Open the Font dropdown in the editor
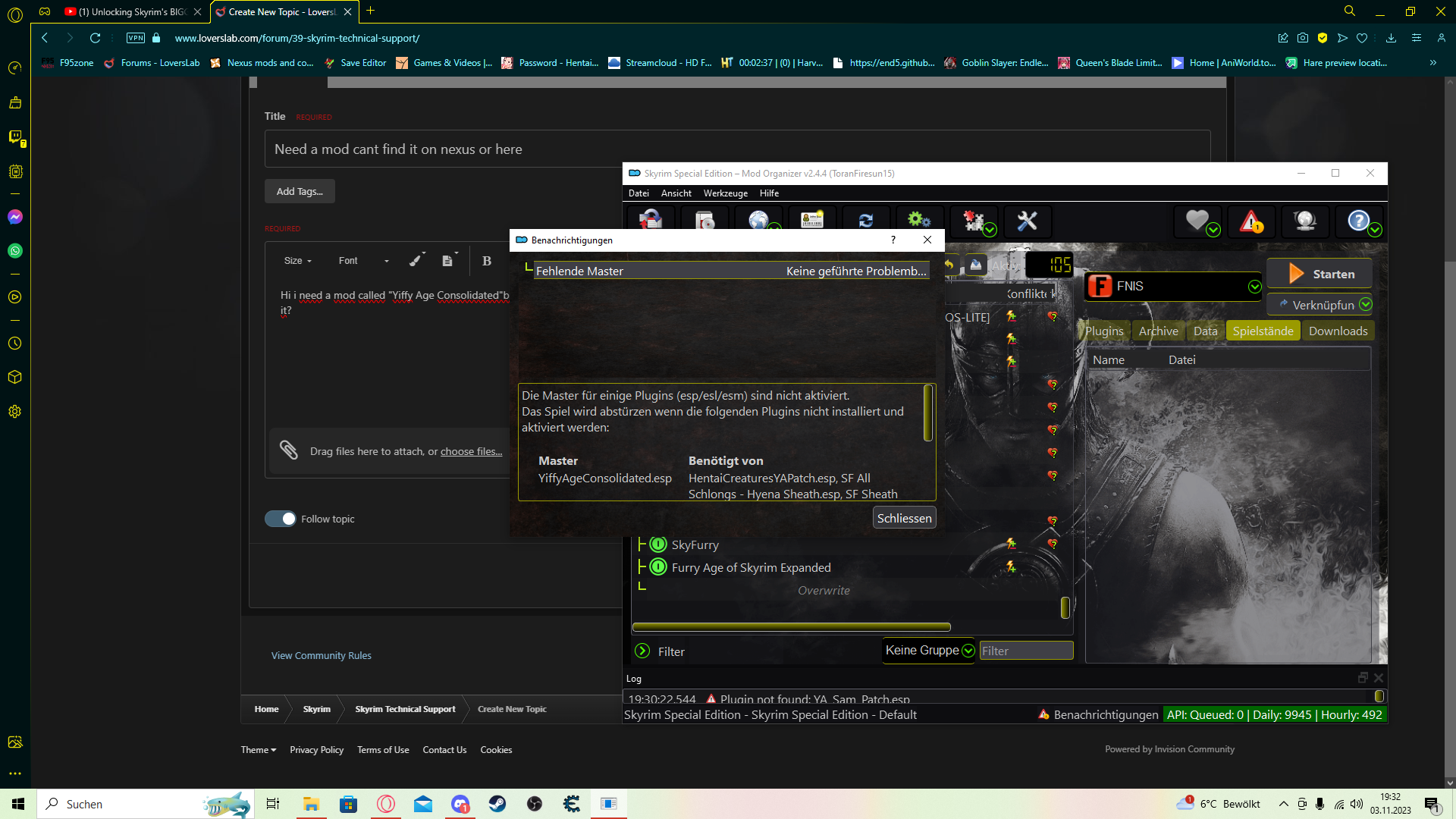Screen dimensions: 1456x819 [x=364, y=260]
